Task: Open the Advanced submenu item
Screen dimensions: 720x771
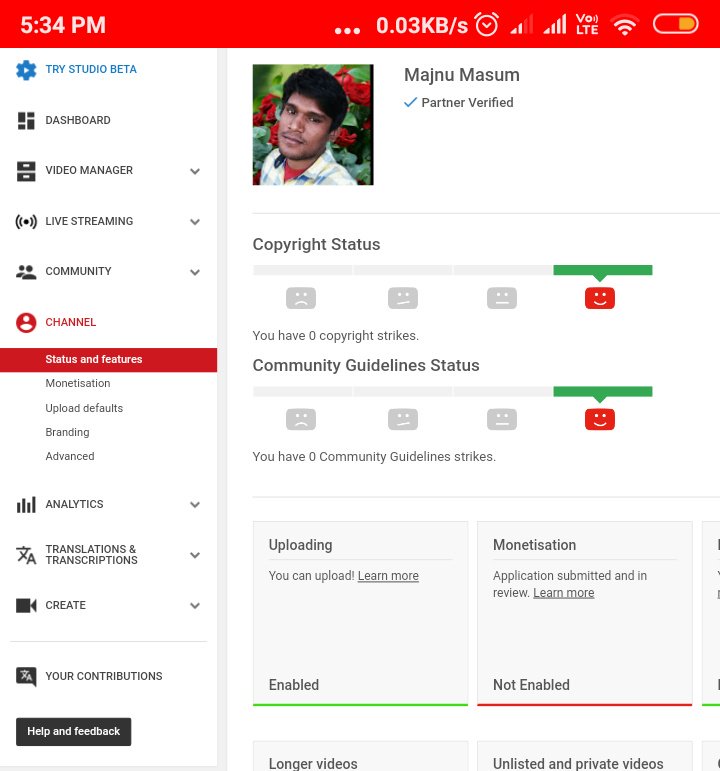Action: pos(70,456)
